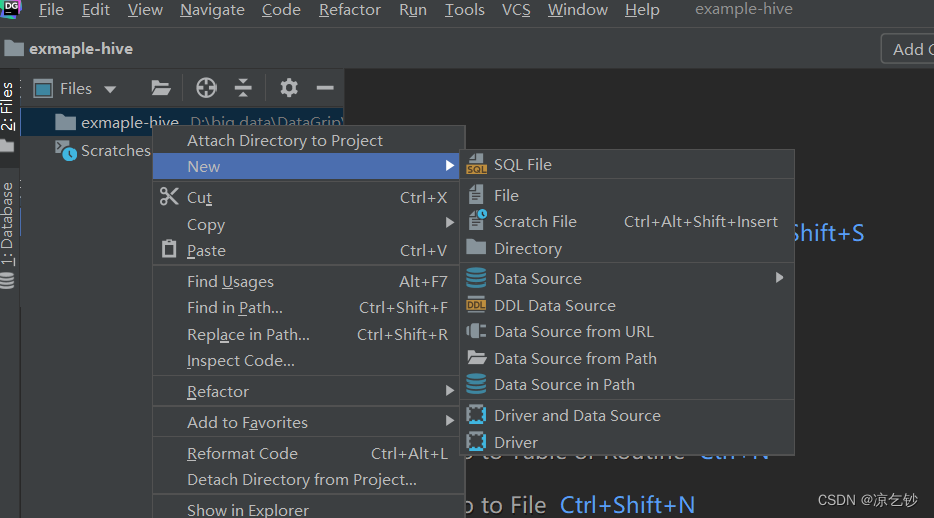Click the File document icon in submenu
The image size is (934, 518).
[x=476, y=195]
